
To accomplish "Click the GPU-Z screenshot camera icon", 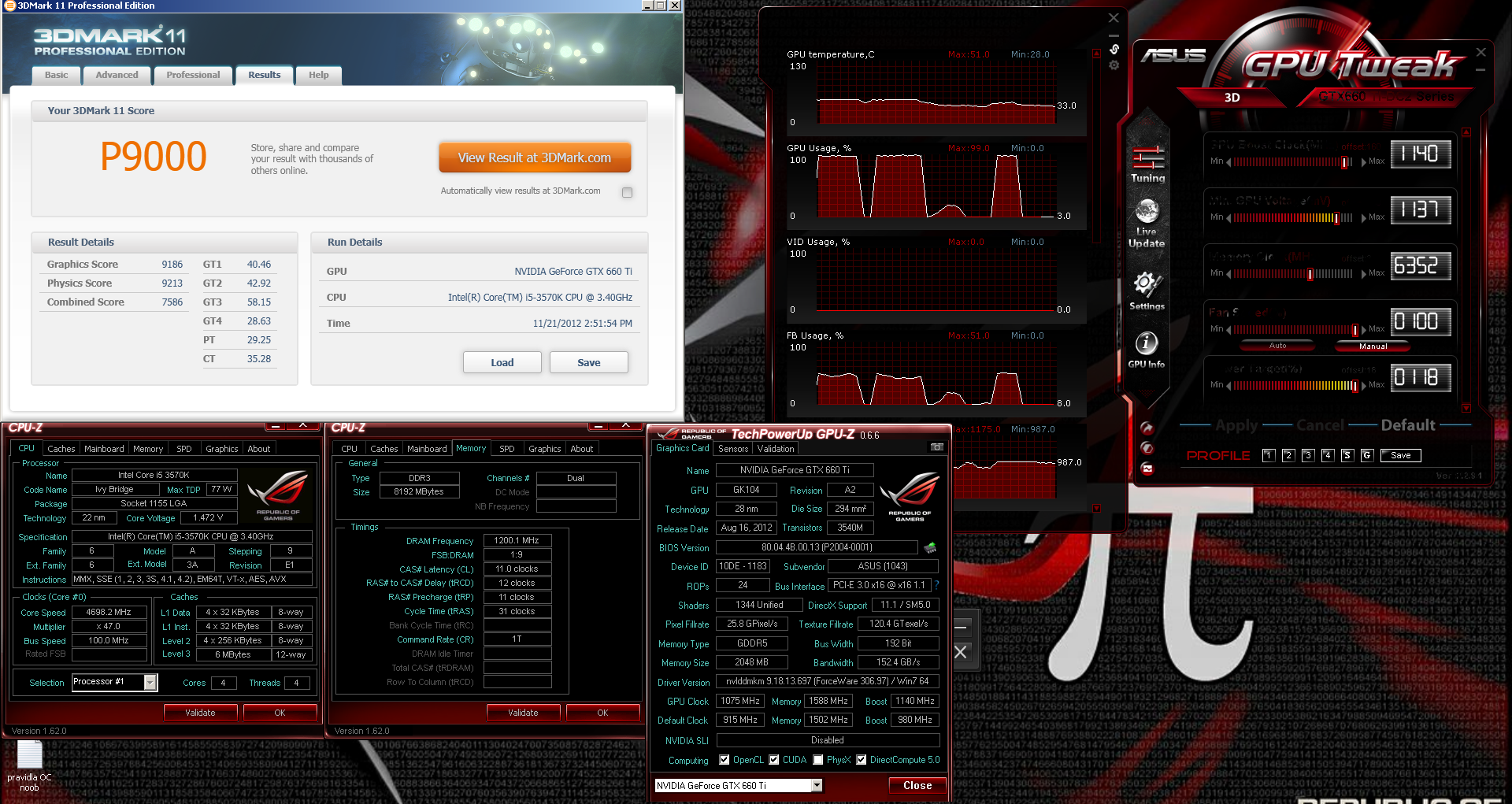I will tap(936, 447).
